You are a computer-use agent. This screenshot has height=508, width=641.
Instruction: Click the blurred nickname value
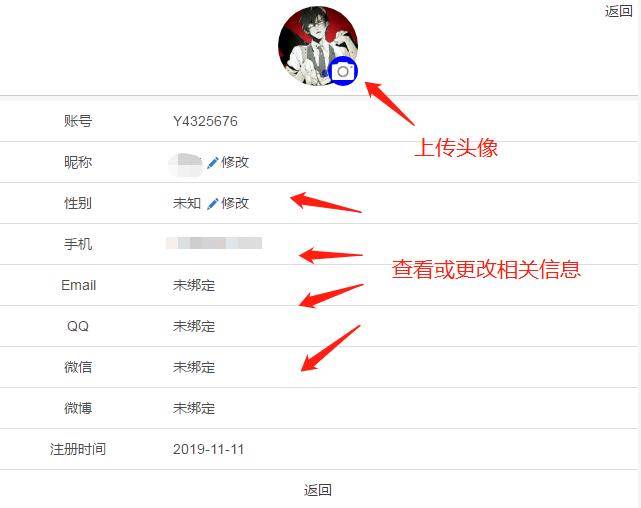point(185,165)
